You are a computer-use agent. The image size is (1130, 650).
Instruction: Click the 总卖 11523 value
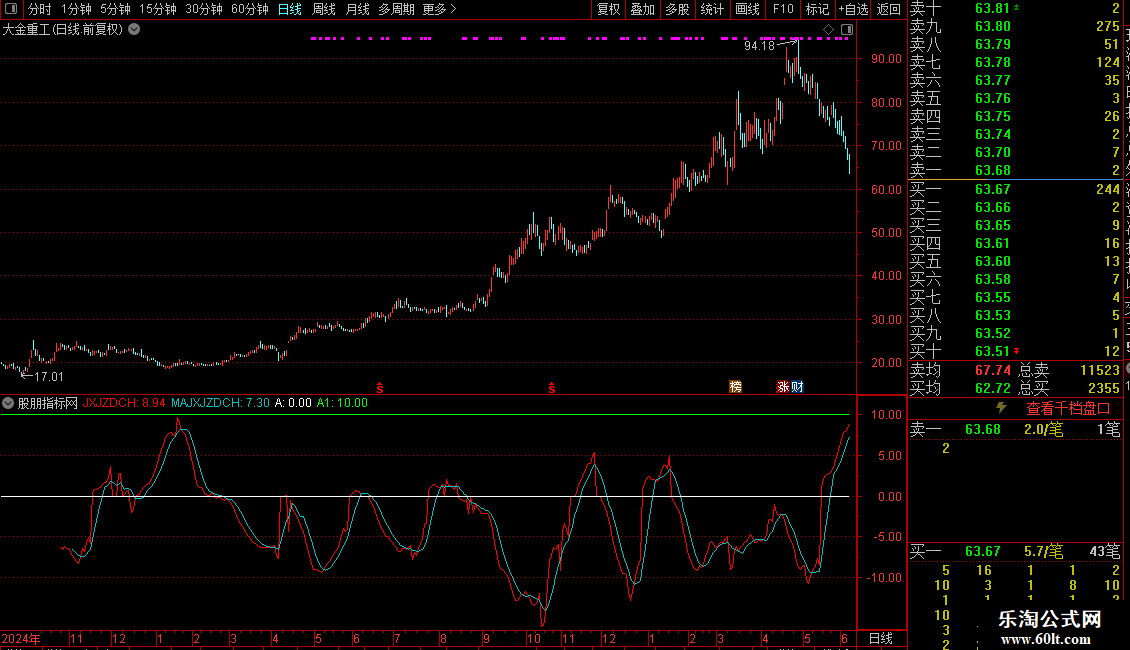point(1100,370)
